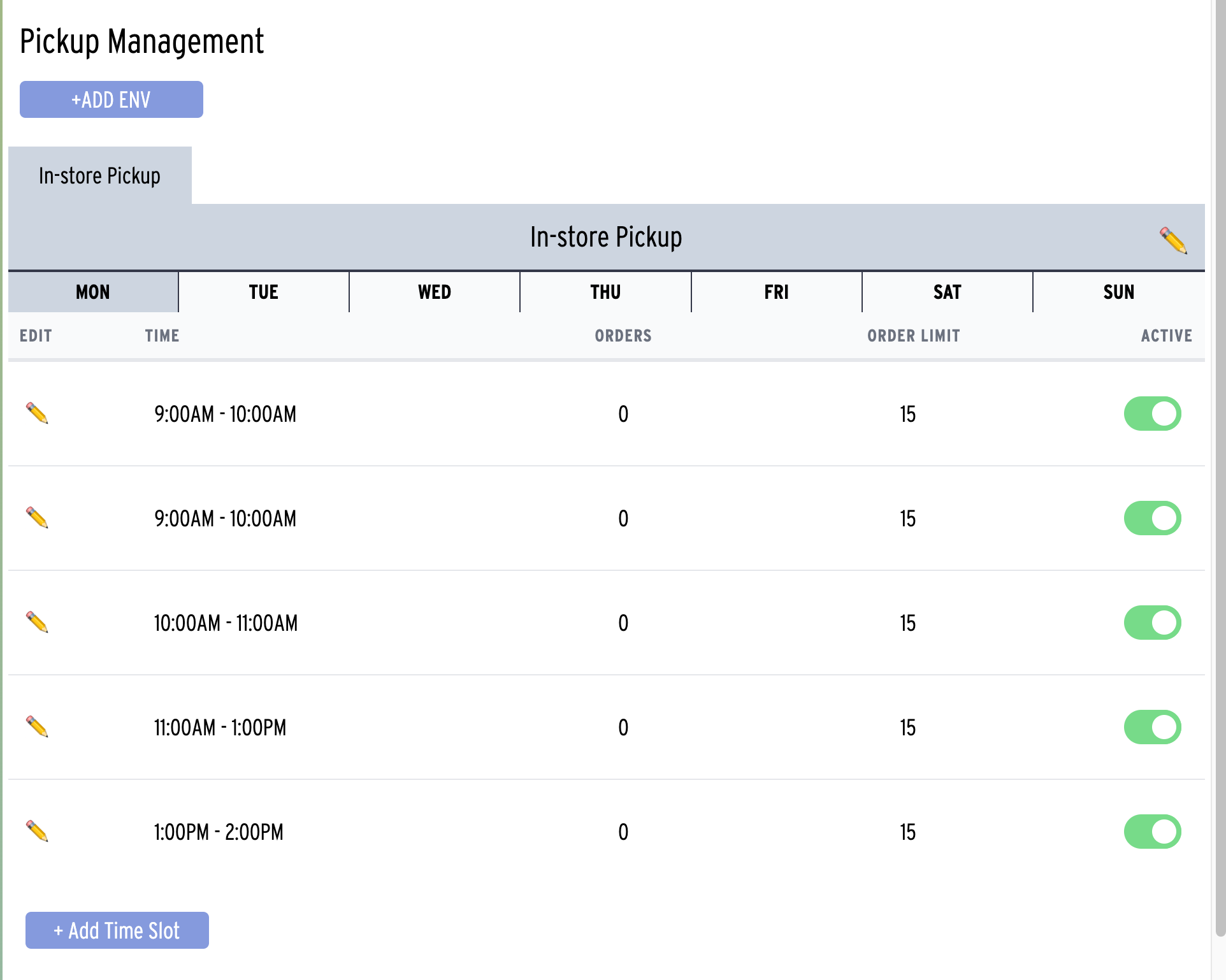Go to the FRI day tab
Viewport: 1226px width, 980px height.
click(x=776, y=292)
